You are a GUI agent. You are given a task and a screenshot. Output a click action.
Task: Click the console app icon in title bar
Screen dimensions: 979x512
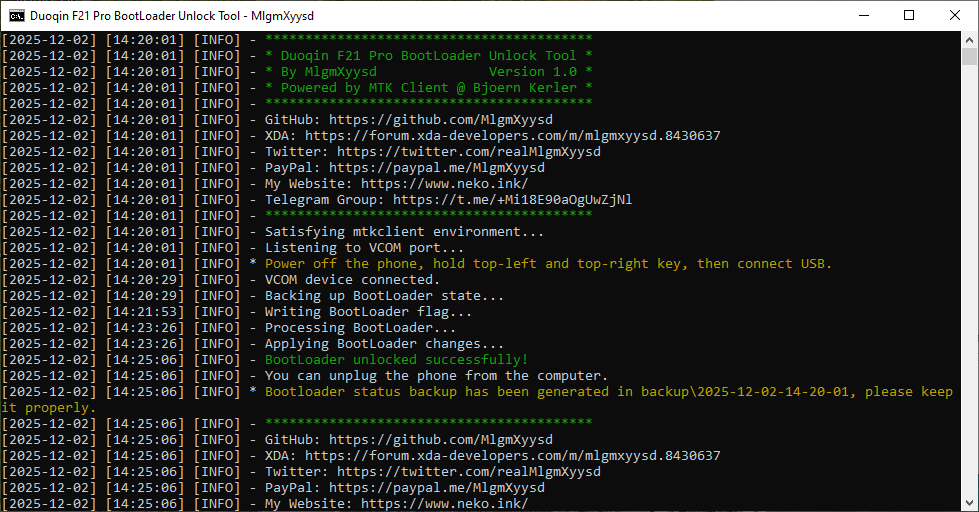[14, 15]
